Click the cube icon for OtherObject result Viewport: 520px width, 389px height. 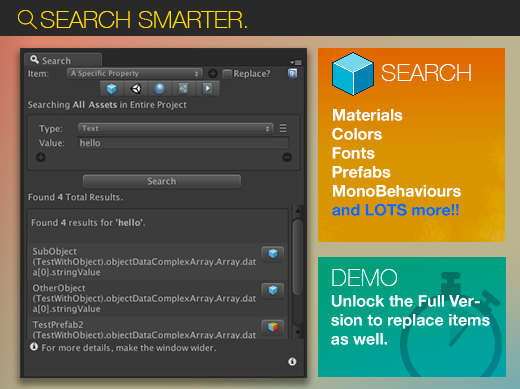pyautogui.click(x=273, y=290)
